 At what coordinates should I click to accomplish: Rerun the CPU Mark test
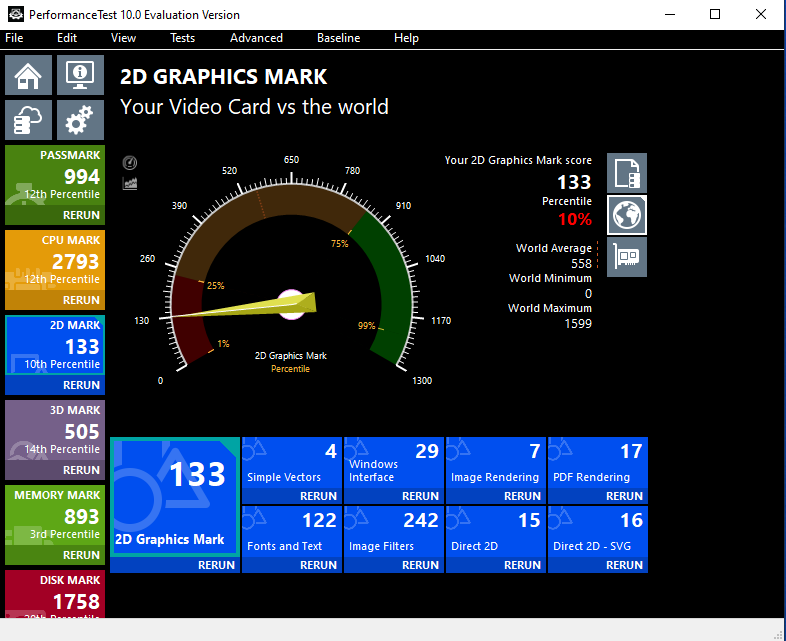[81, 300]
